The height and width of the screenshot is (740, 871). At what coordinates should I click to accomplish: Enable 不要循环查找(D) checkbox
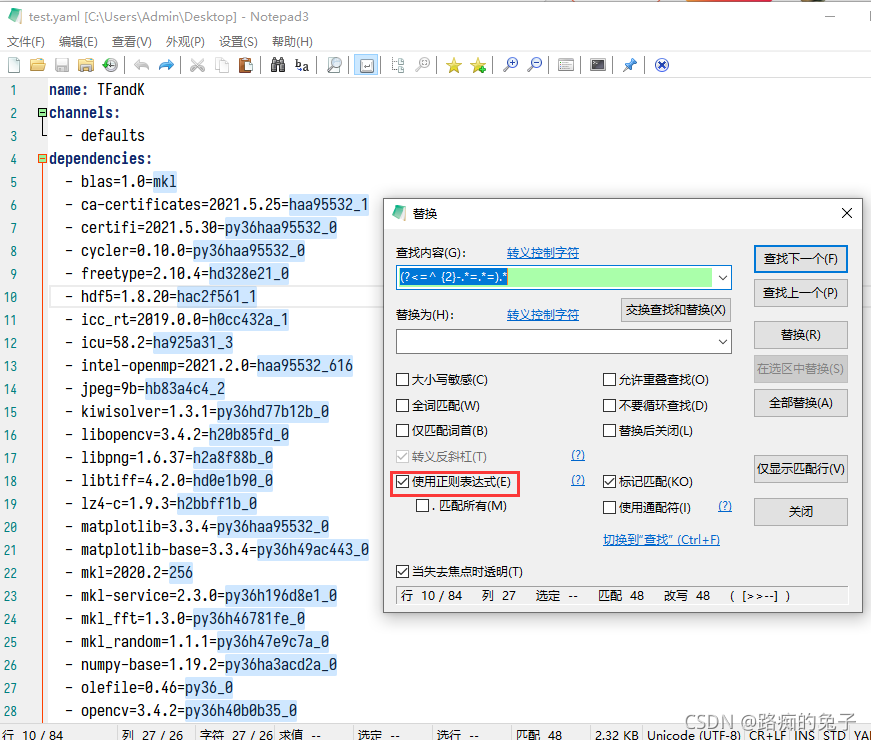[x=609, y=406]
